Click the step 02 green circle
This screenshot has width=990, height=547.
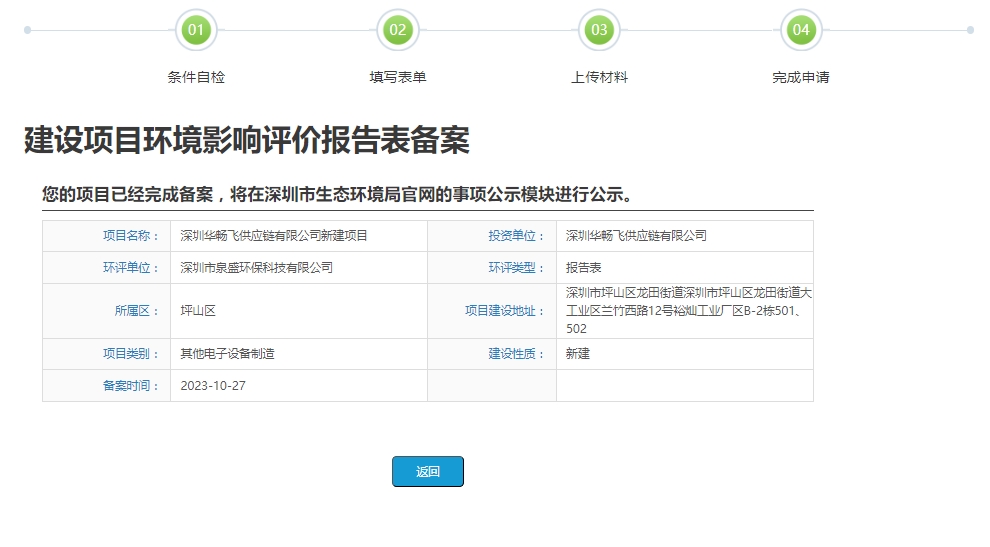397,30
